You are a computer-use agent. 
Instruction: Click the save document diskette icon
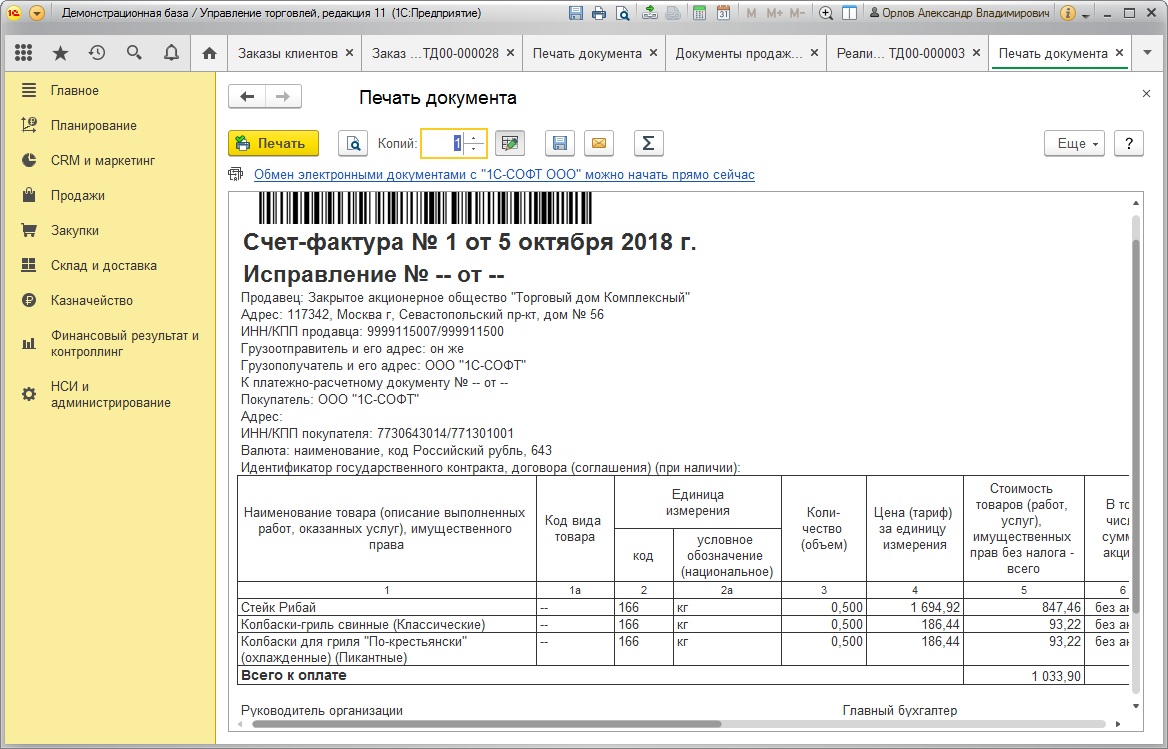point(560,143)
